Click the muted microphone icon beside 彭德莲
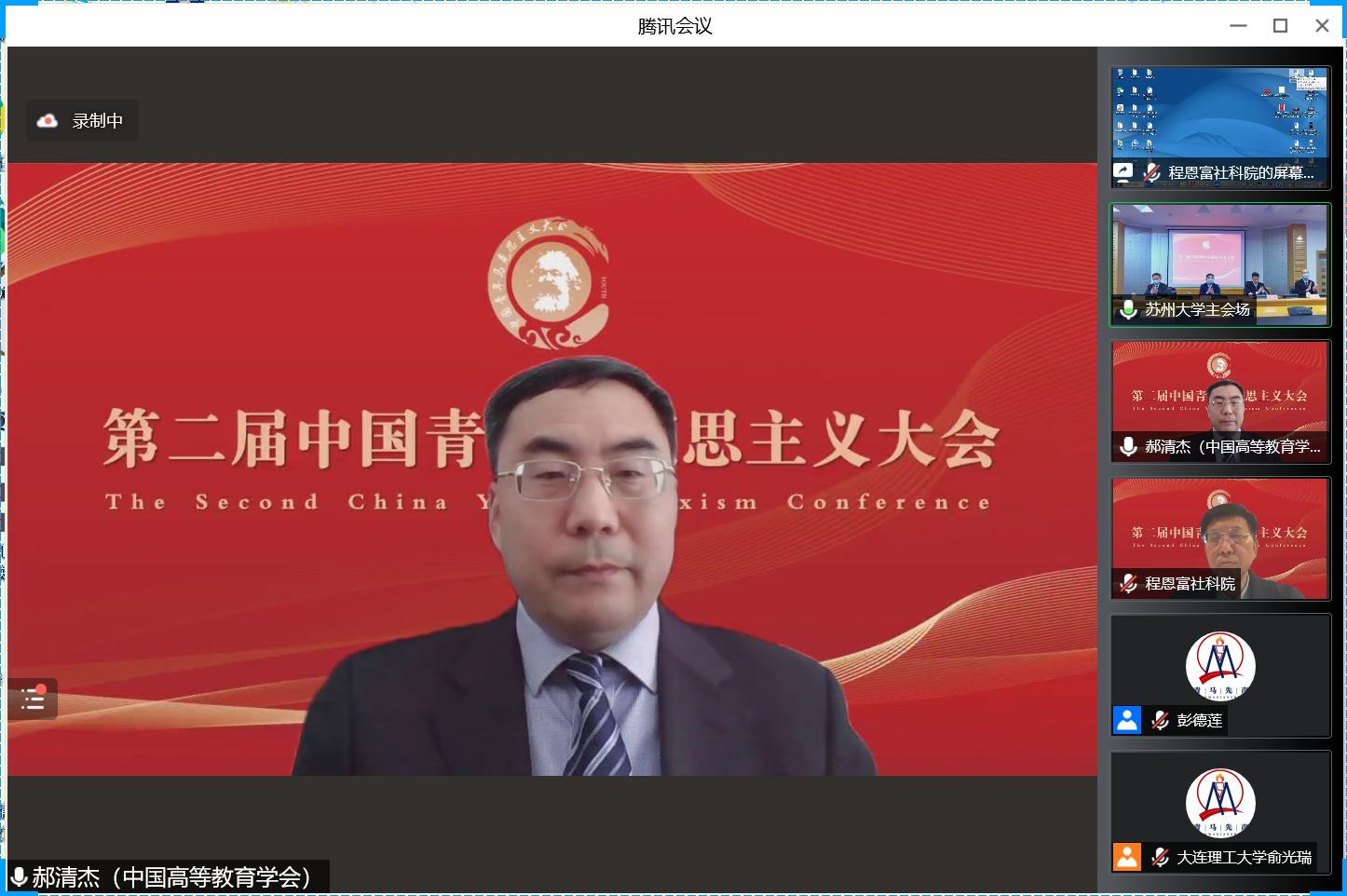Viewport: 1347px width, 896px height. [x=1160, y=720]
